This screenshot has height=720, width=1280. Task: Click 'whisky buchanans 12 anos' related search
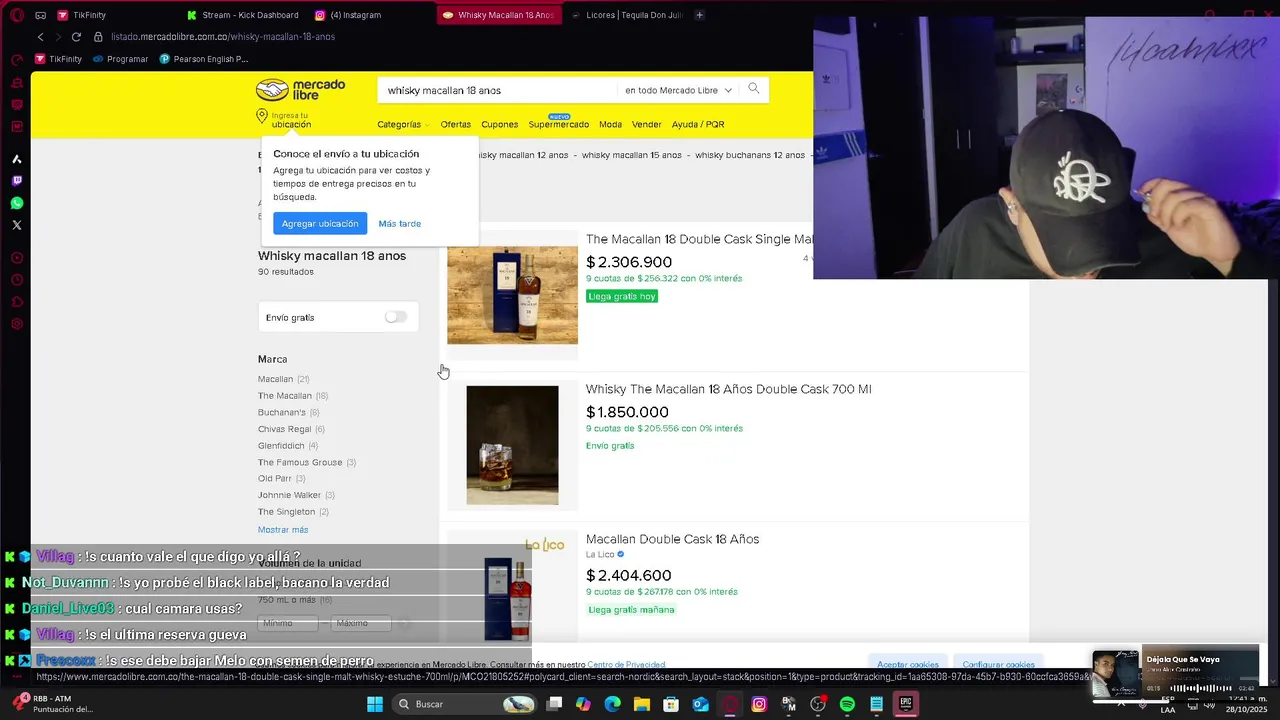pyautogui.click(x=750, y=155)
